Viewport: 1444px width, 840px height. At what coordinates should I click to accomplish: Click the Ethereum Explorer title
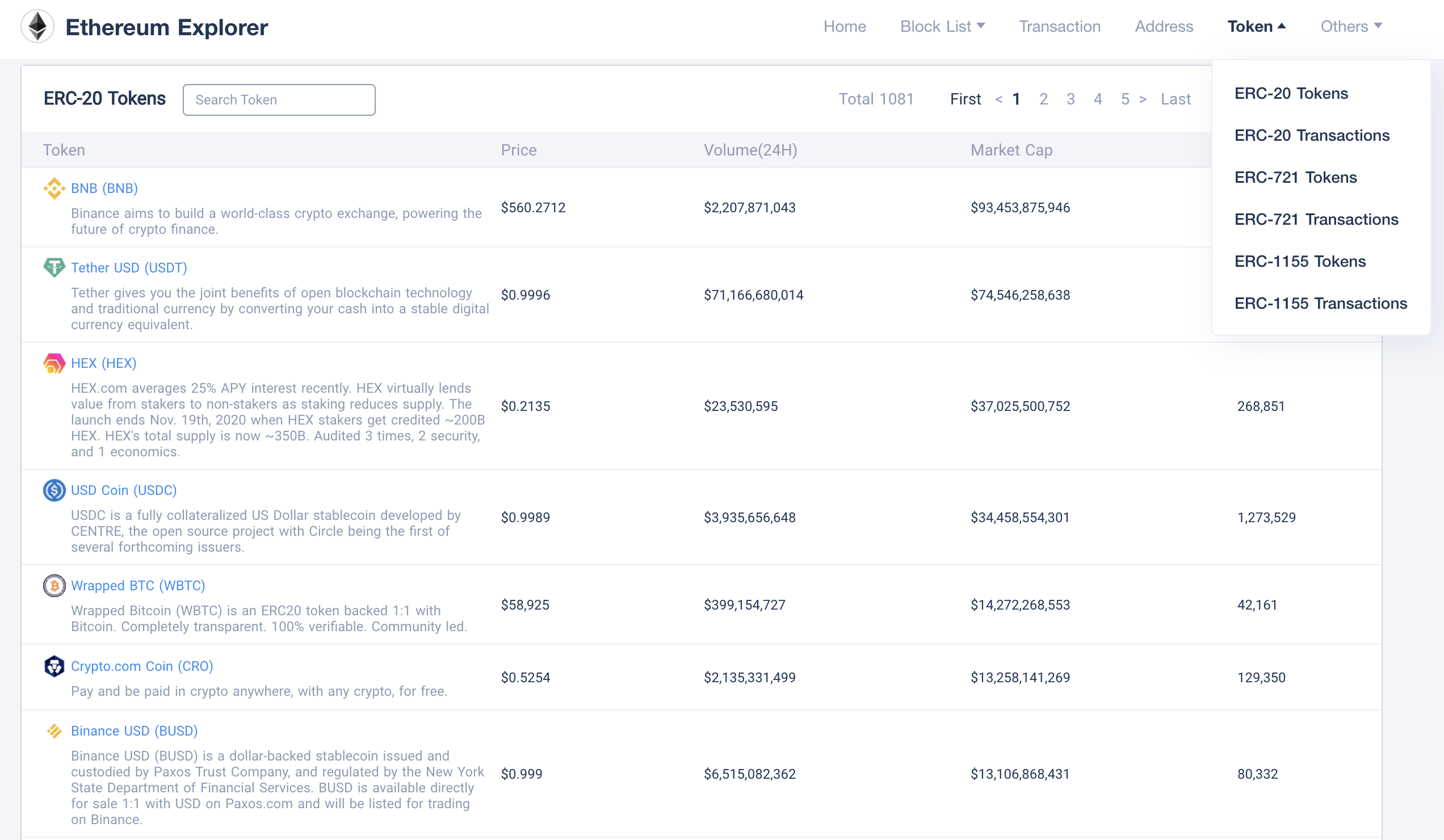pos(167,27)
